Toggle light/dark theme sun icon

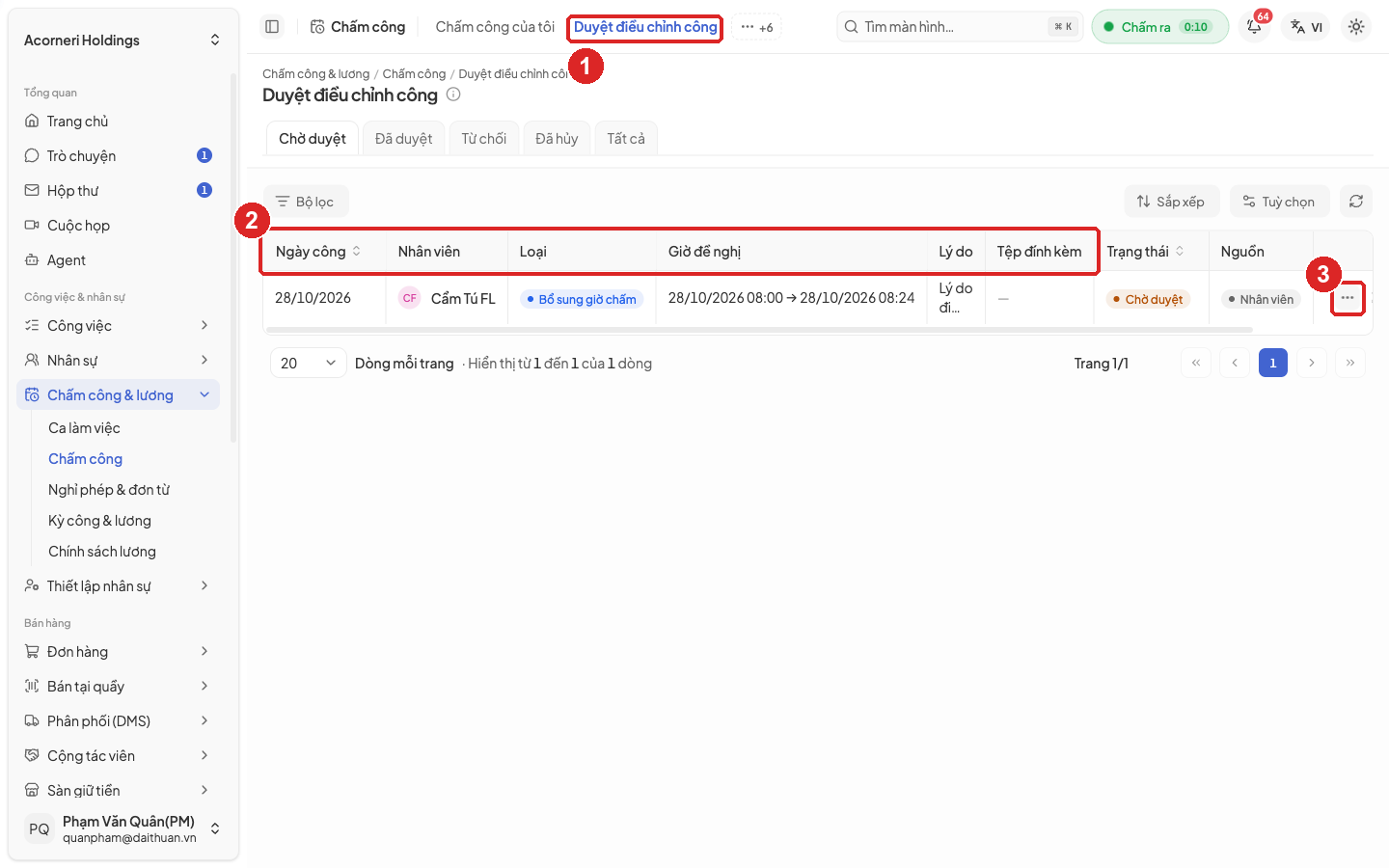(1356, 27)
